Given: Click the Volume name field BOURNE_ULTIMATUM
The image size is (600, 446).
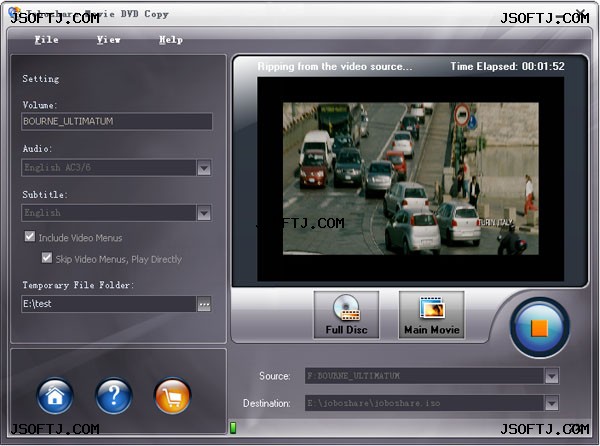Looking at the screenshot, I should [117, 122].
